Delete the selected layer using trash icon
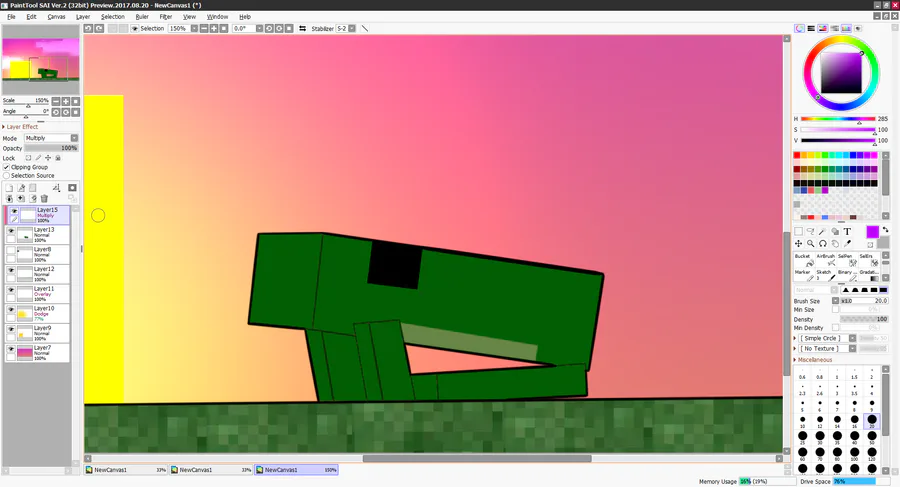Screen dimensions: 900x487 [x=44, y=198]
